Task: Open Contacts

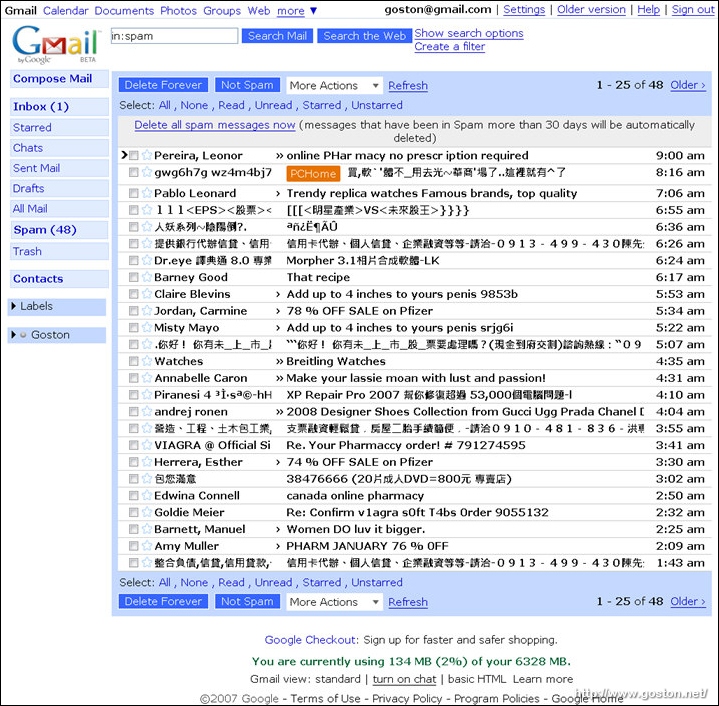Action: [x=38, y=279]
